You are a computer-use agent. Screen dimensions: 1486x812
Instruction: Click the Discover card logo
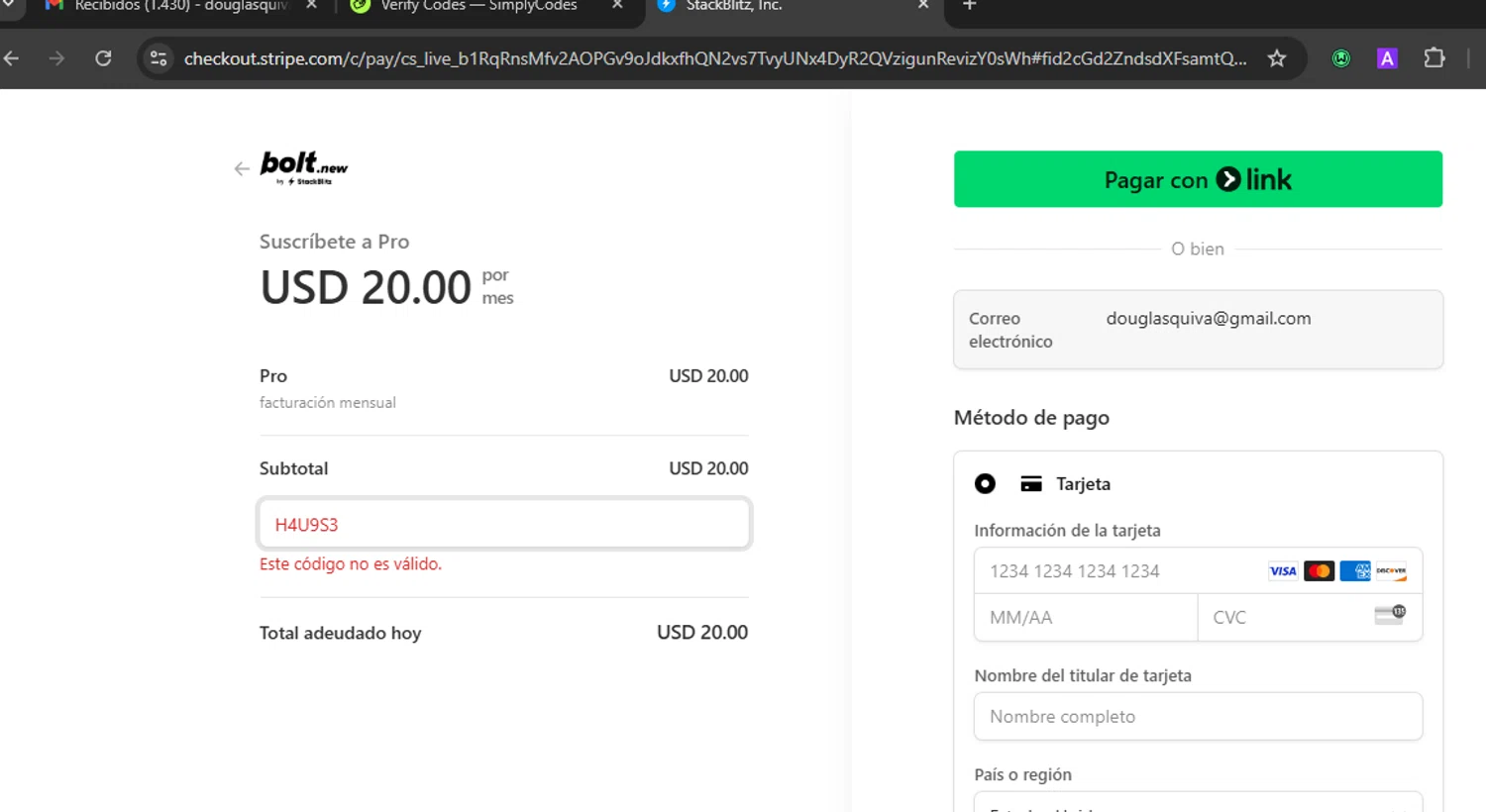click(x=1391, y=571)
